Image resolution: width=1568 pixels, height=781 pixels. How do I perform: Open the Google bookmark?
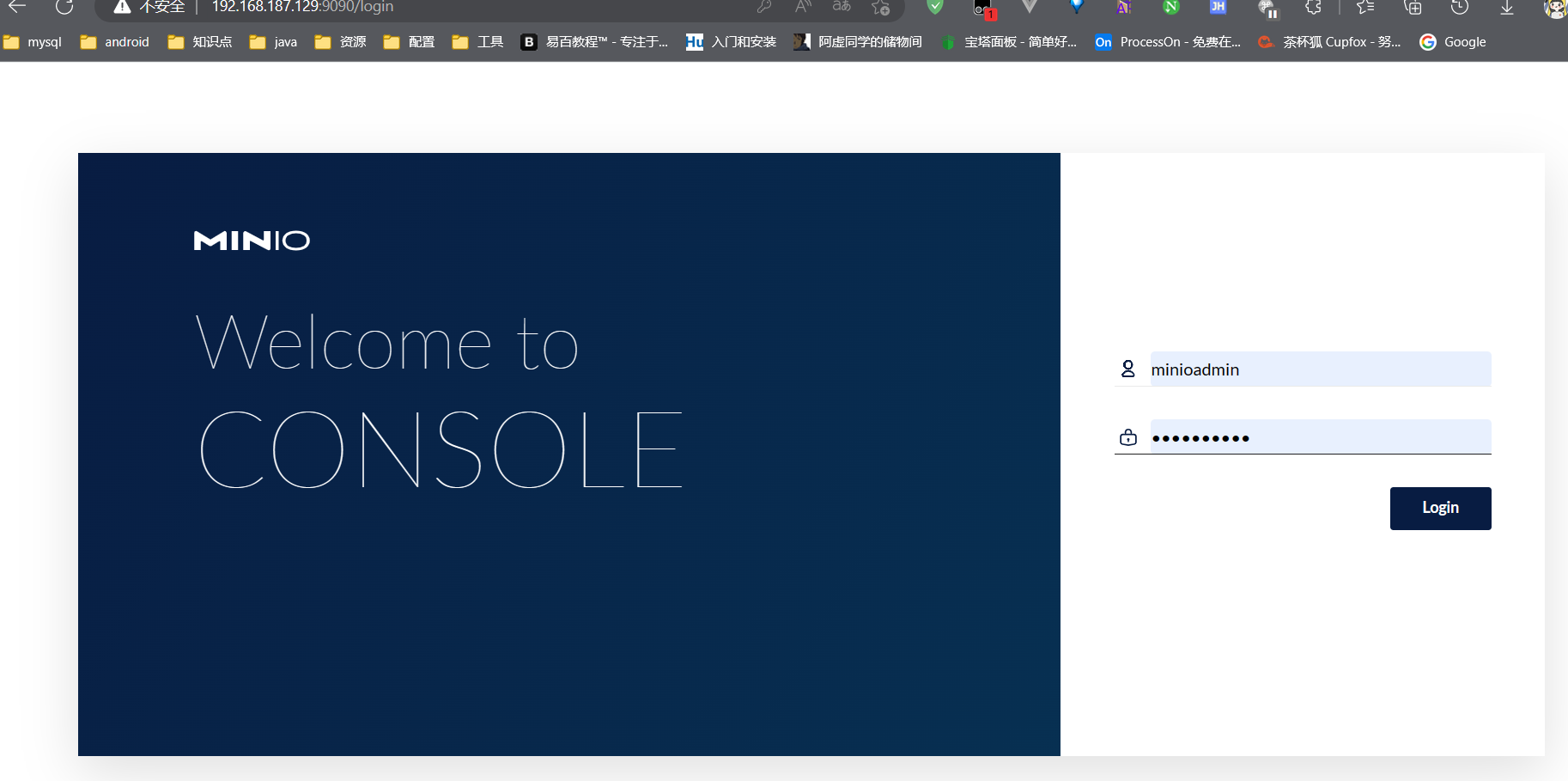pyautogui.click(x=1464, y=41)
